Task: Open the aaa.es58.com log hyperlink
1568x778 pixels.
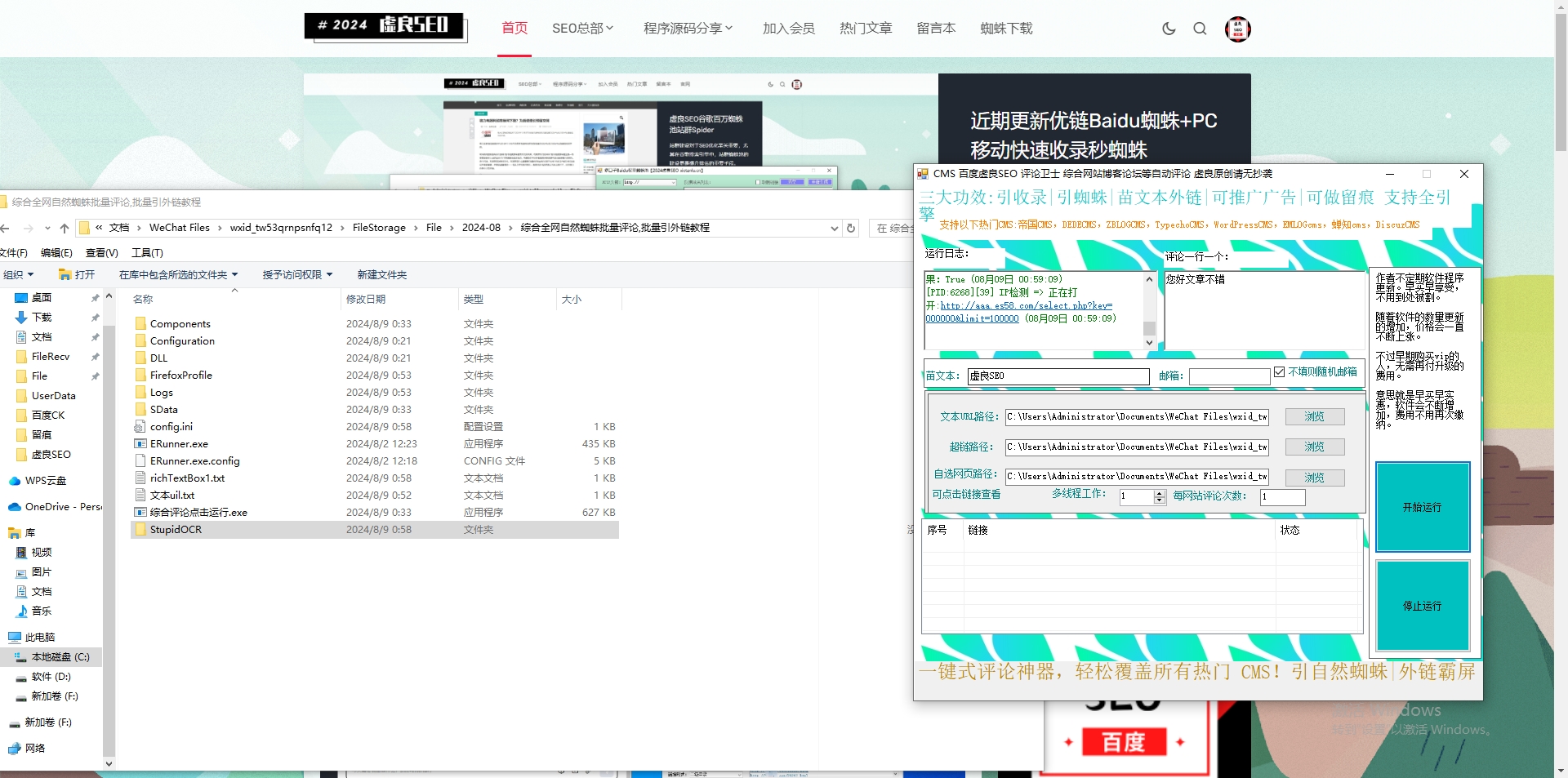Action: point(1020,312)
